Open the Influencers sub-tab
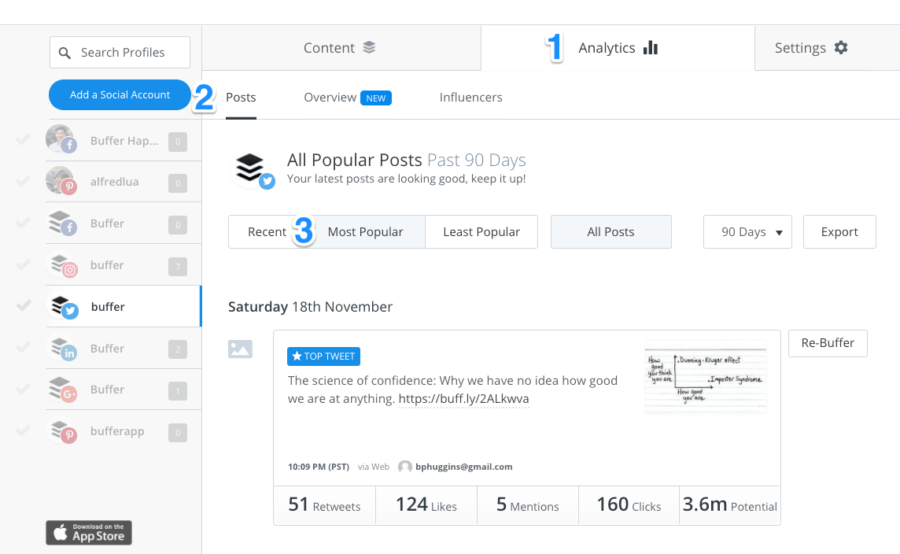900x554 pixels. click(x=471, y=98)
